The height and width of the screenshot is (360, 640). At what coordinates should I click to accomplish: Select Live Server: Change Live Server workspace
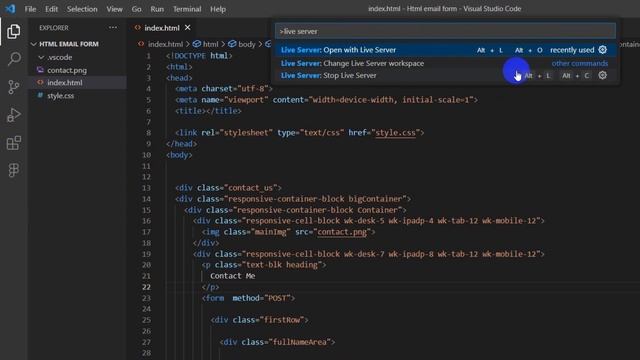pyautogui.click(x=445, y=63)
